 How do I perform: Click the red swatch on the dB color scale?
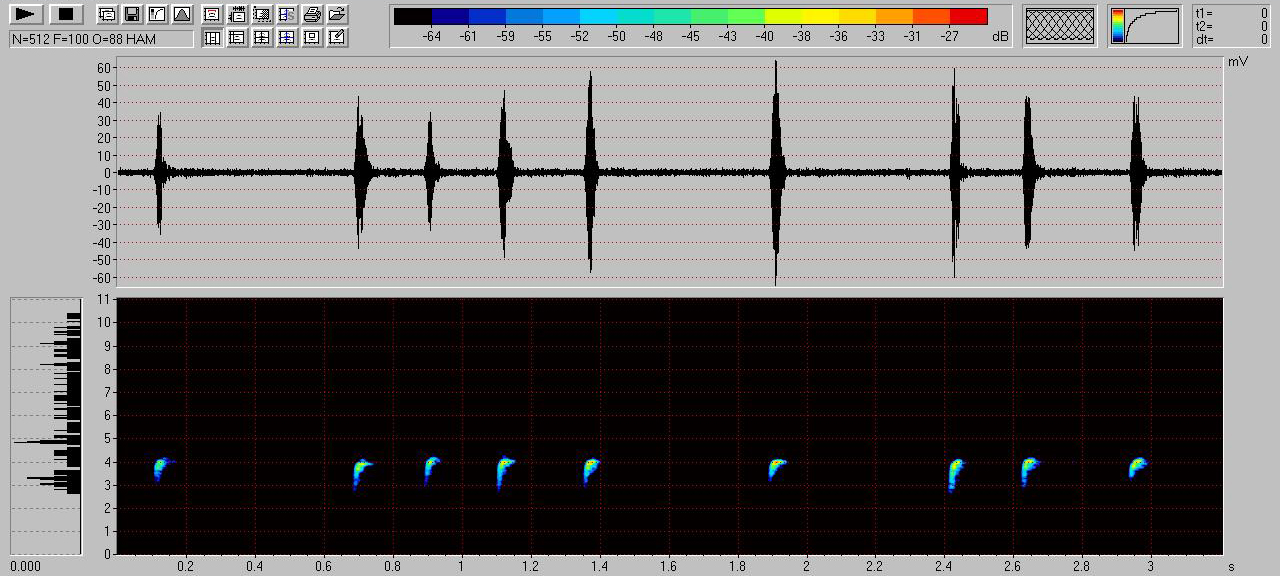click(x=968, y=17)
